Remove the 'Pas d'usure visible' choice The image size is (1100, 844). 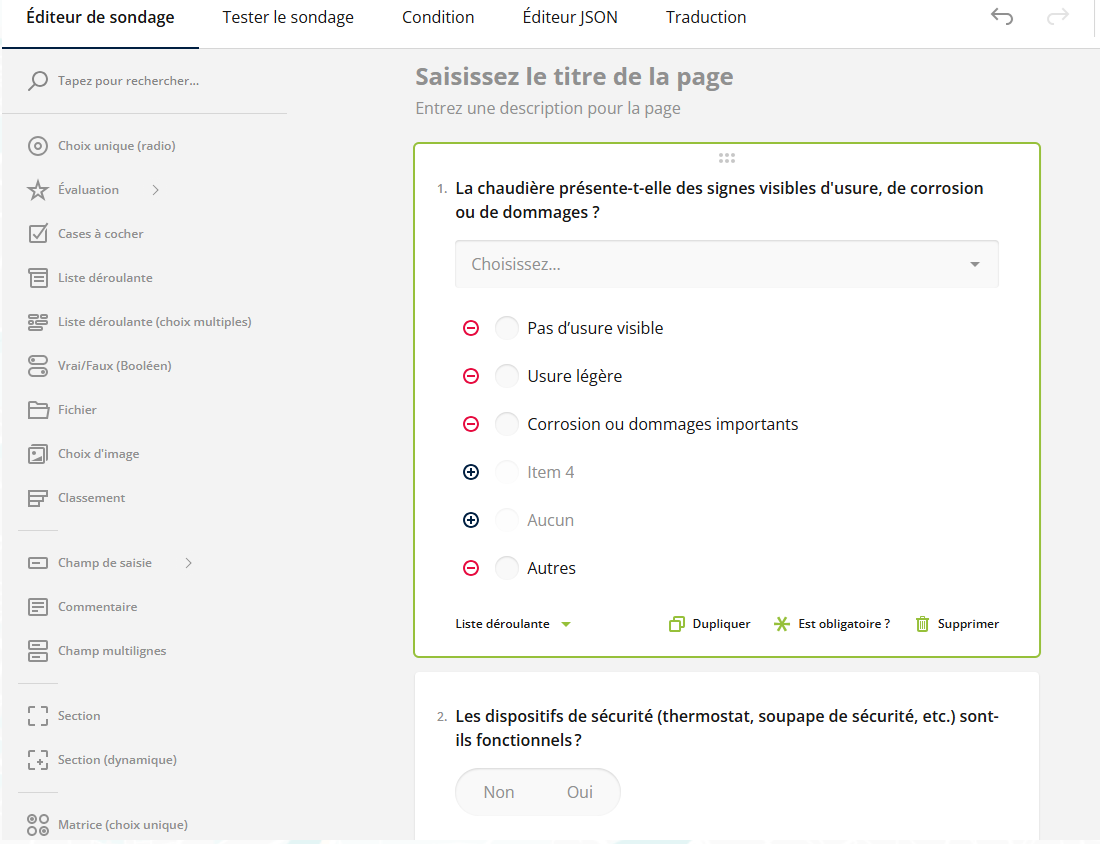pyautogui.click(x=471, y=328)
